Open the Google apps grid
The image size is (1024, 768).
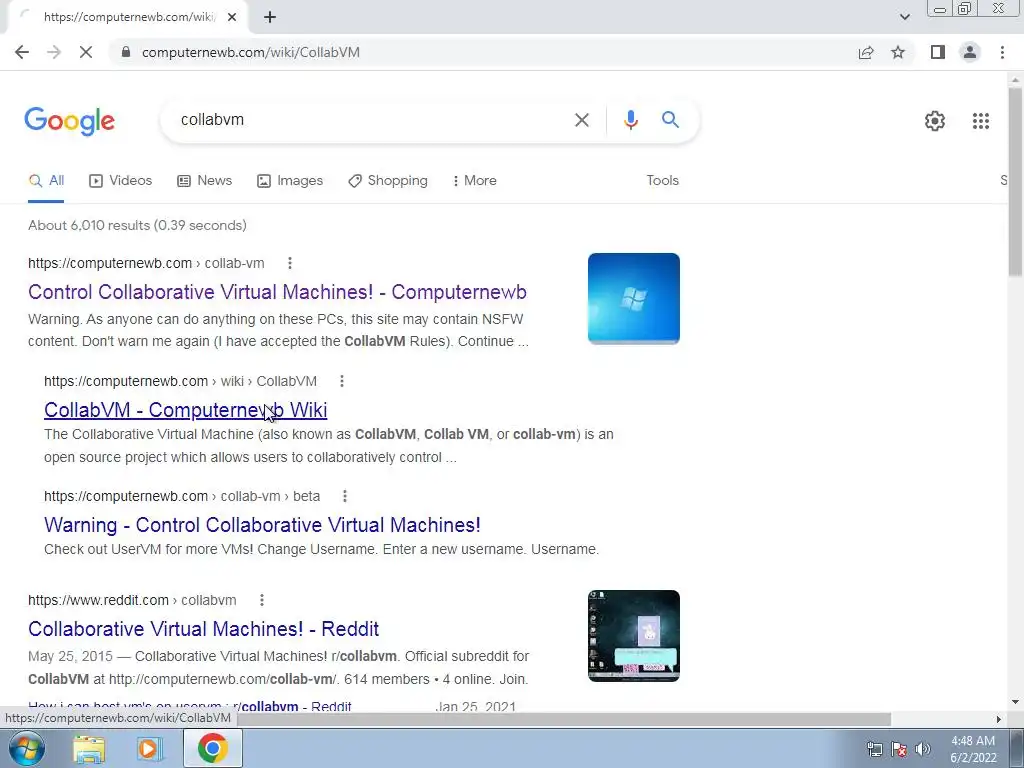coord(980,121)
